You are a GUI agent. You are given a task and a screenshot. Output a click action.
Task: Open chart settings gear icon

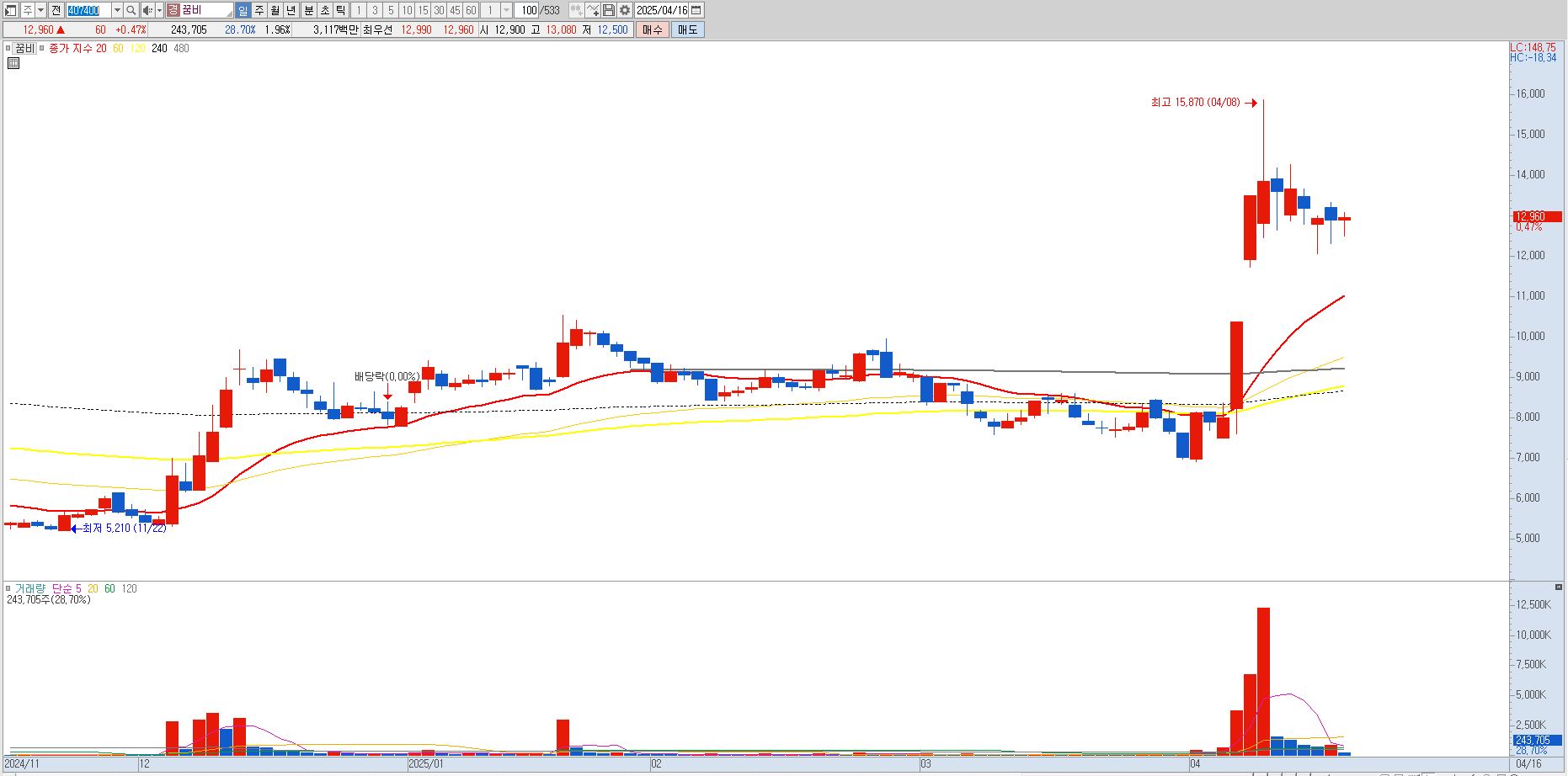[625, 10]
